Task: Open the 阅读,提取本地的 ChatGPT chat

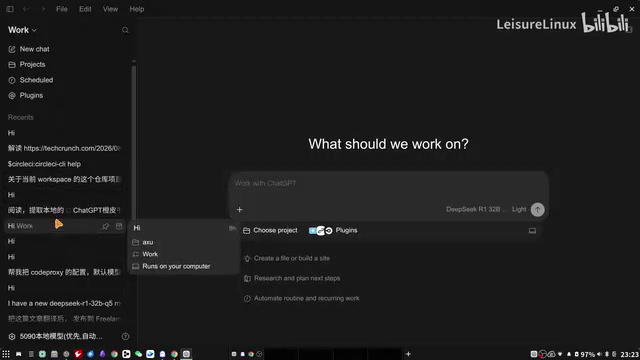Action: (x=64, y=210)
